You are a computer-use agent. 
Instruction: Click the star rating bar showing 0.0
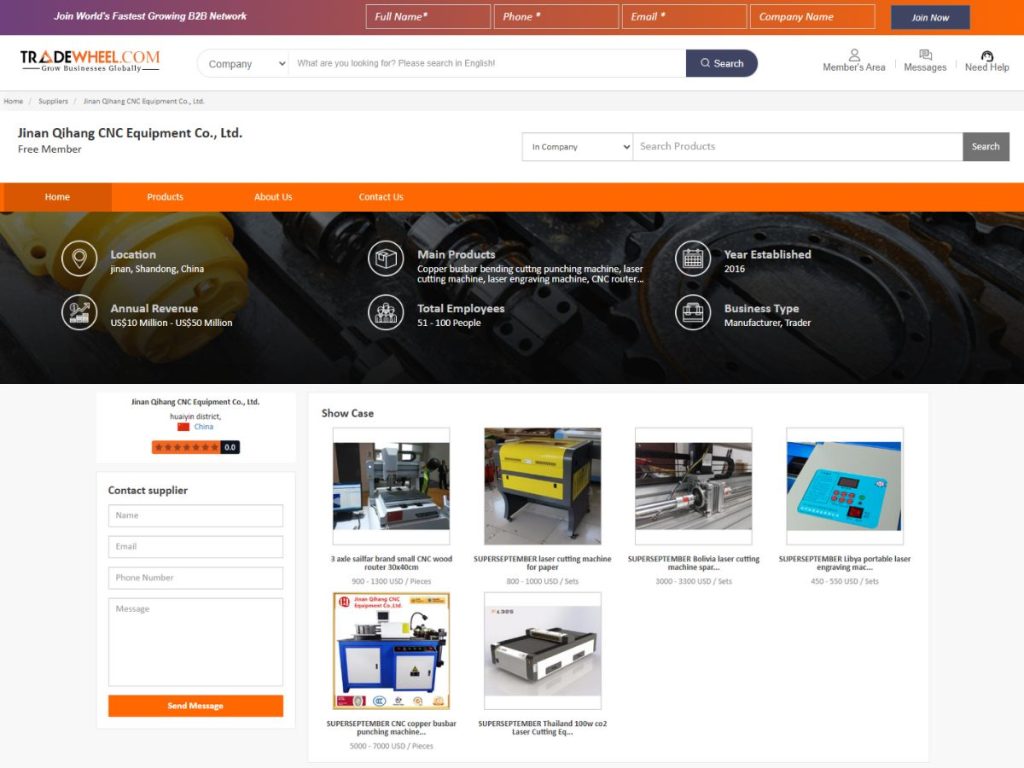point(195,447)
